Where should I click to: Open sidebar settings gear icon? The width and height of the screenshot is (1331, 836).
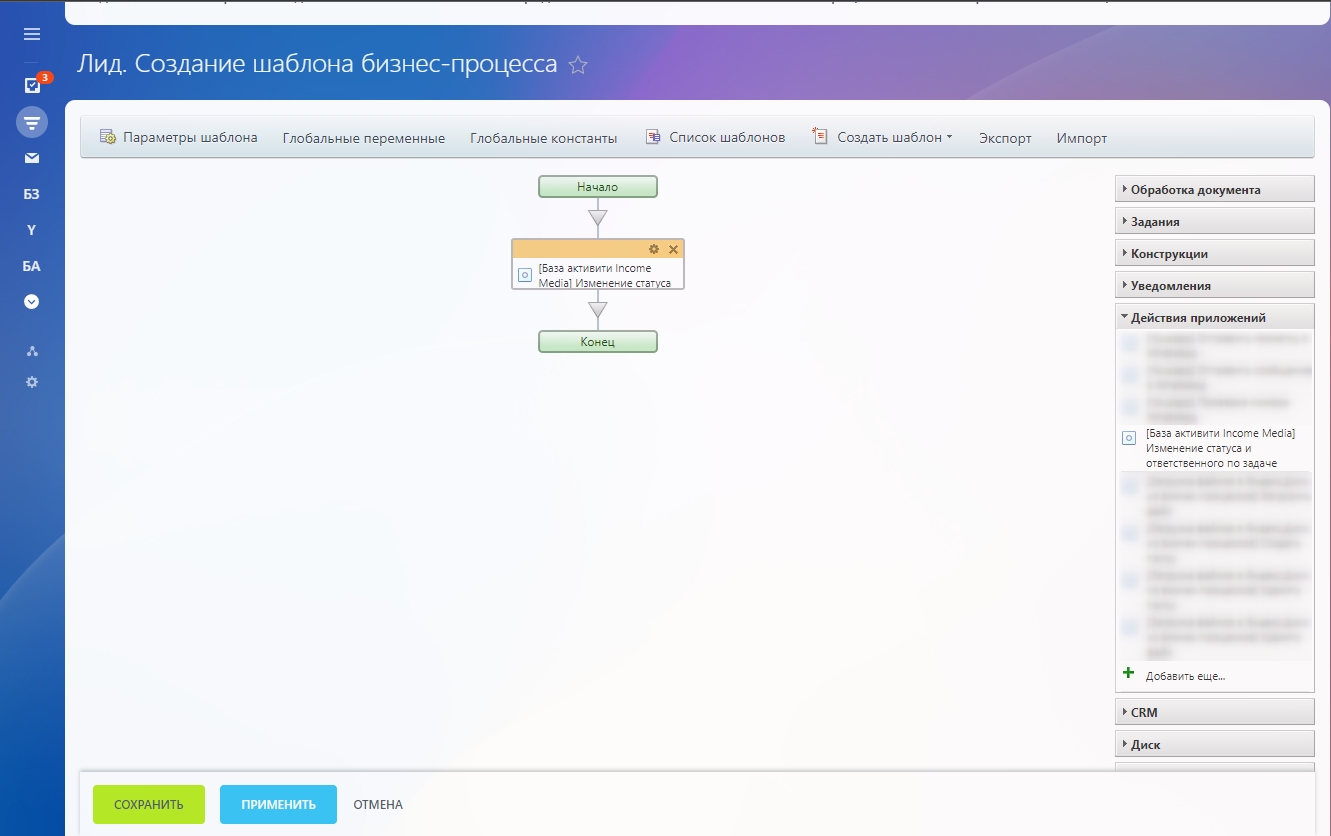tap(32, 382)
